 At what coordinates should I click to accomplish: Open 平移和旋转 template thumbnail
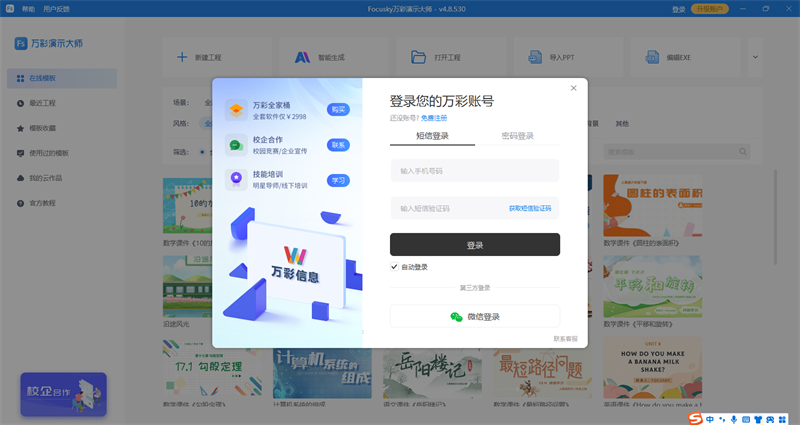click(653, 286)
